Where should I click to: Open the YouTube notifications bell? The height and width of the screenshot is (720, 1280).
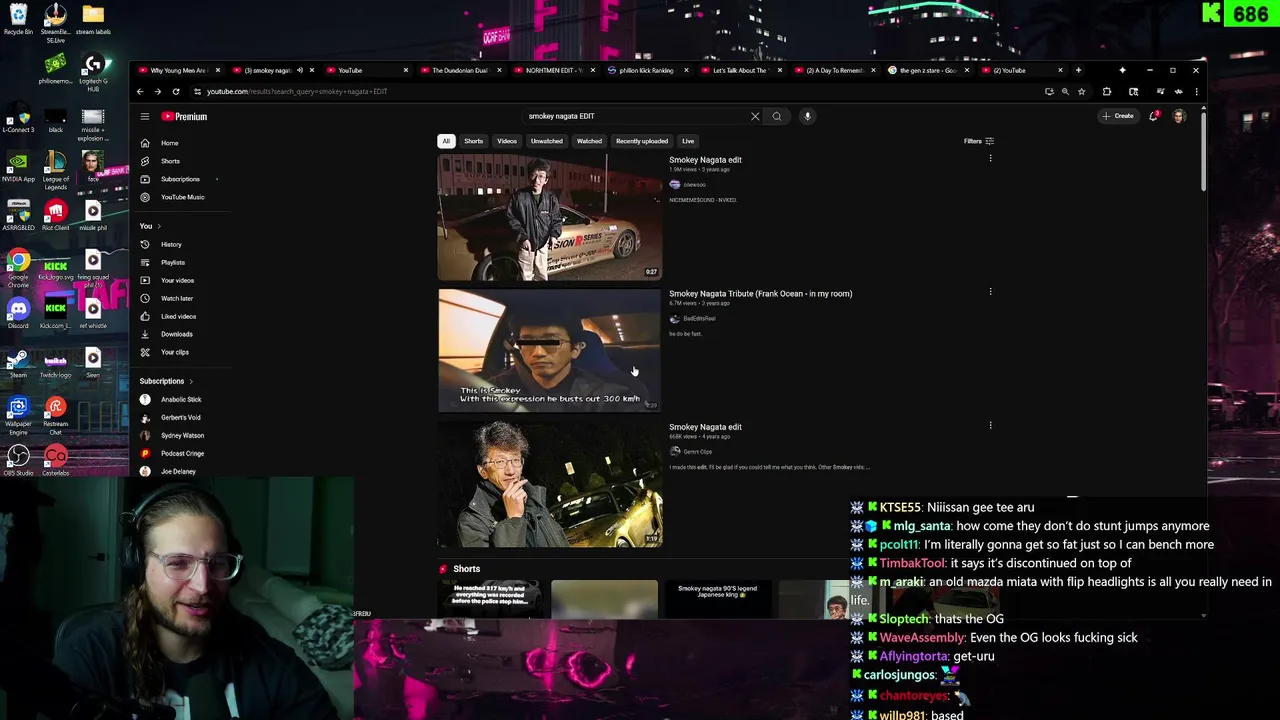[1154, 116]
